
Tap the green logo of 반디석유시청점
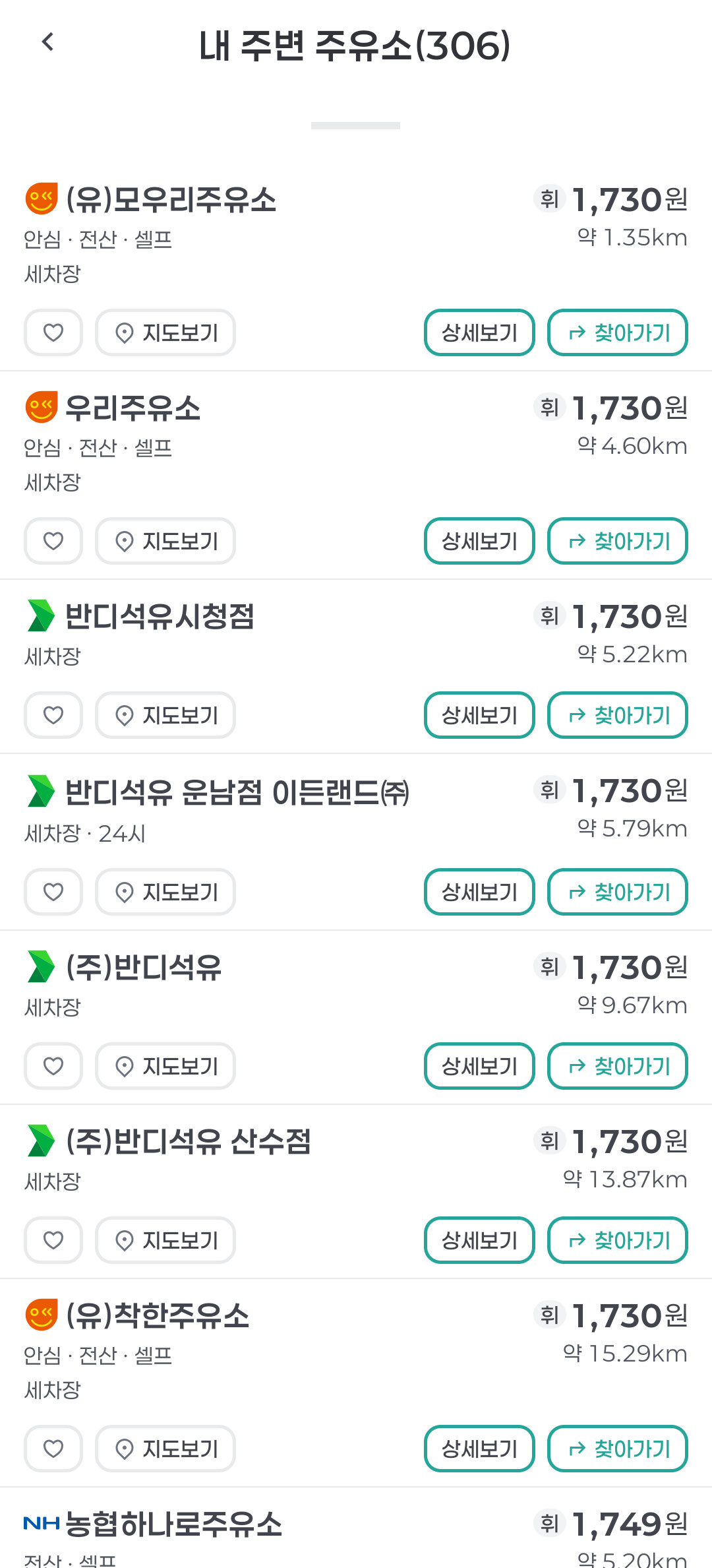point(41,615)
